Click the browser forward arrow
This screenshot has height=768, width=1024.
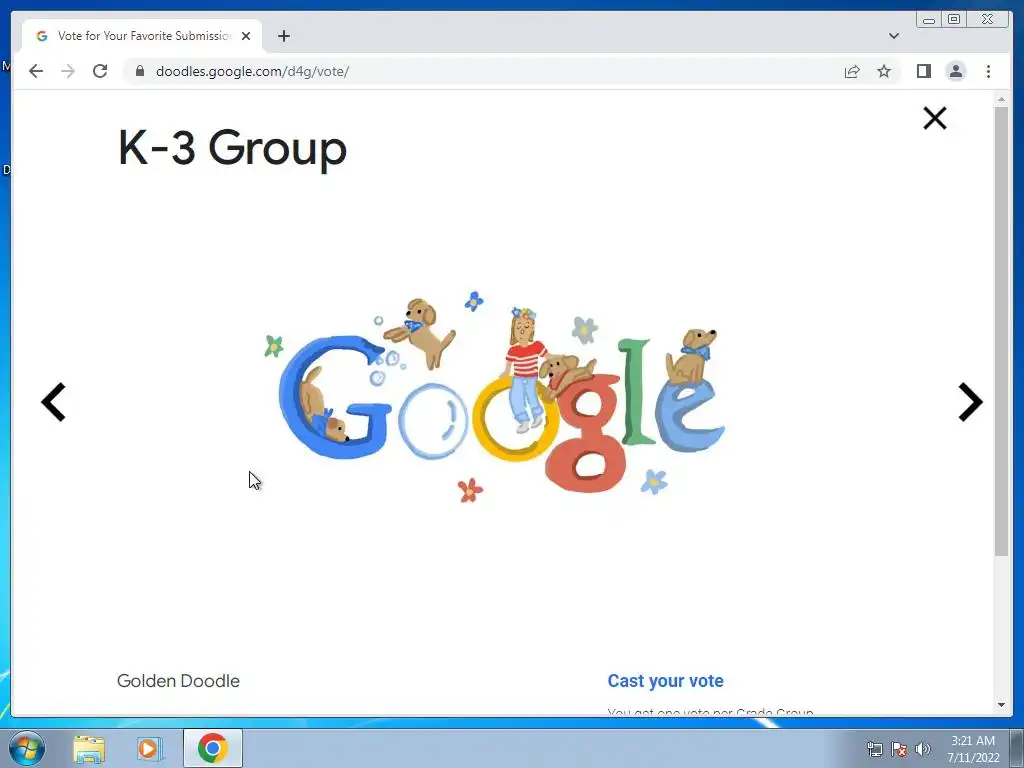(68, 71)
